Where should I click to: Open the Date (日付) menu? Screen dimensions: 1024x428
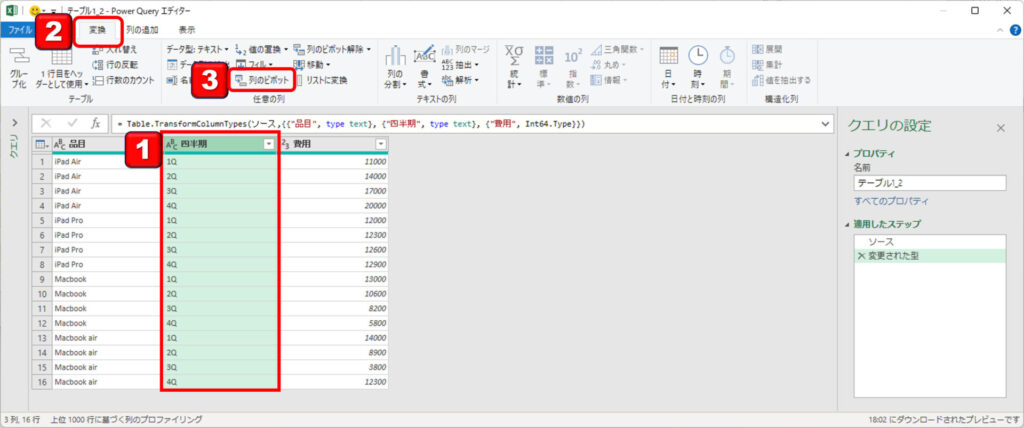click(x=669, y=67)
